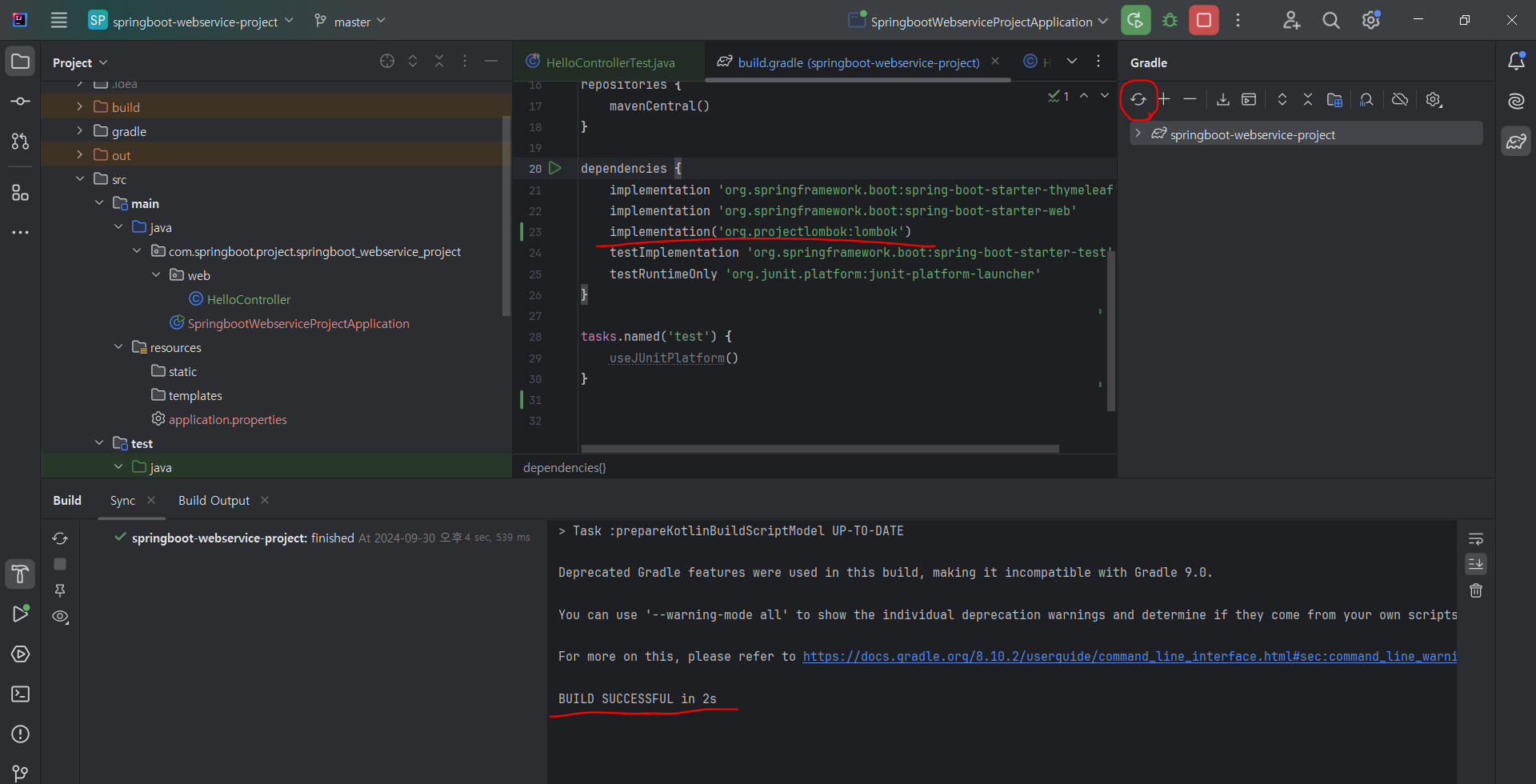Open Gradle build tool settings
Image resolution: width=1536 pixels, height=784 pixels.
(1434, 100)
